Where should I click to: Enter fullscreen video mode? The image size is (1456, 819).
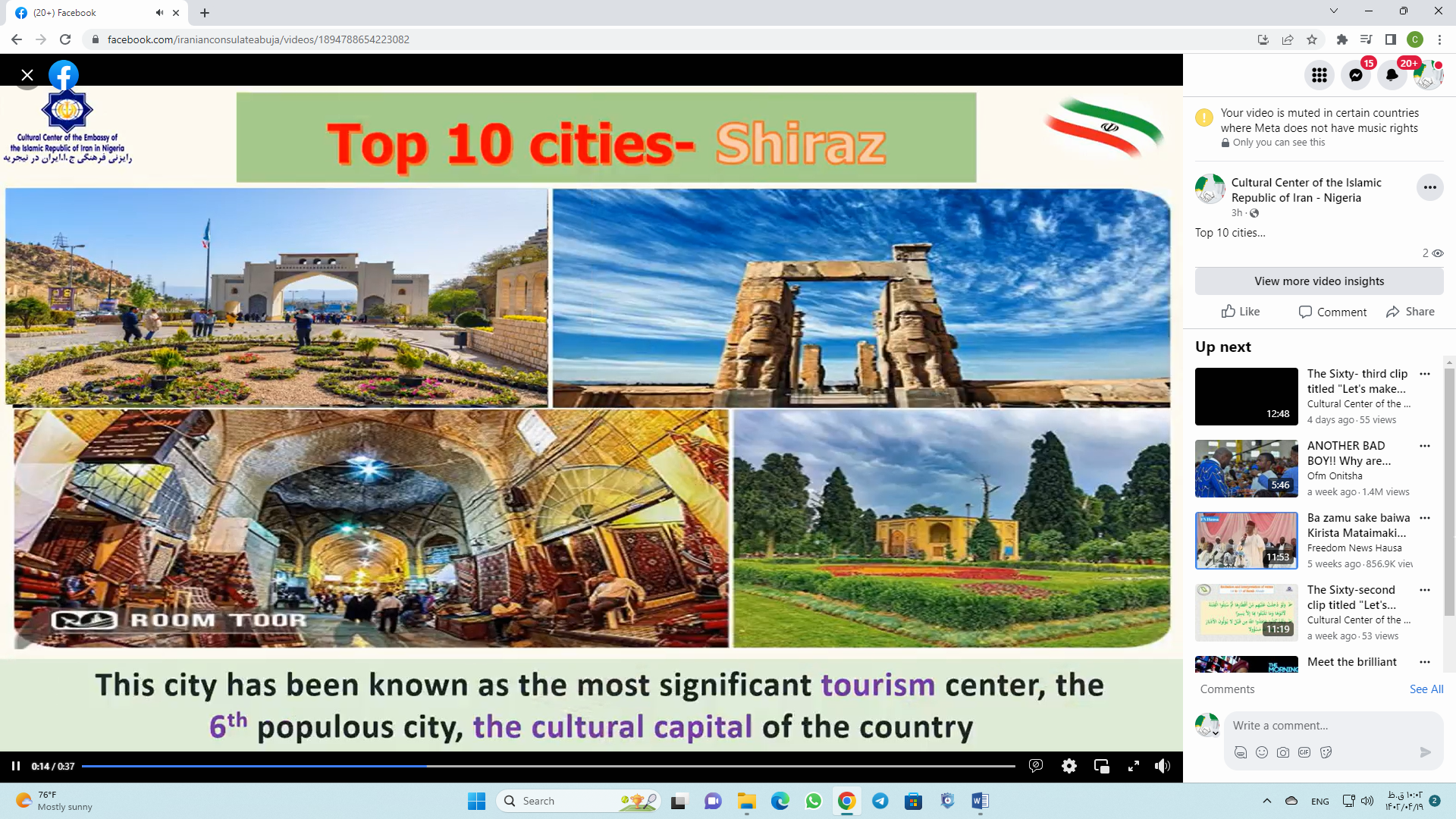click(x=1134, y=766)
